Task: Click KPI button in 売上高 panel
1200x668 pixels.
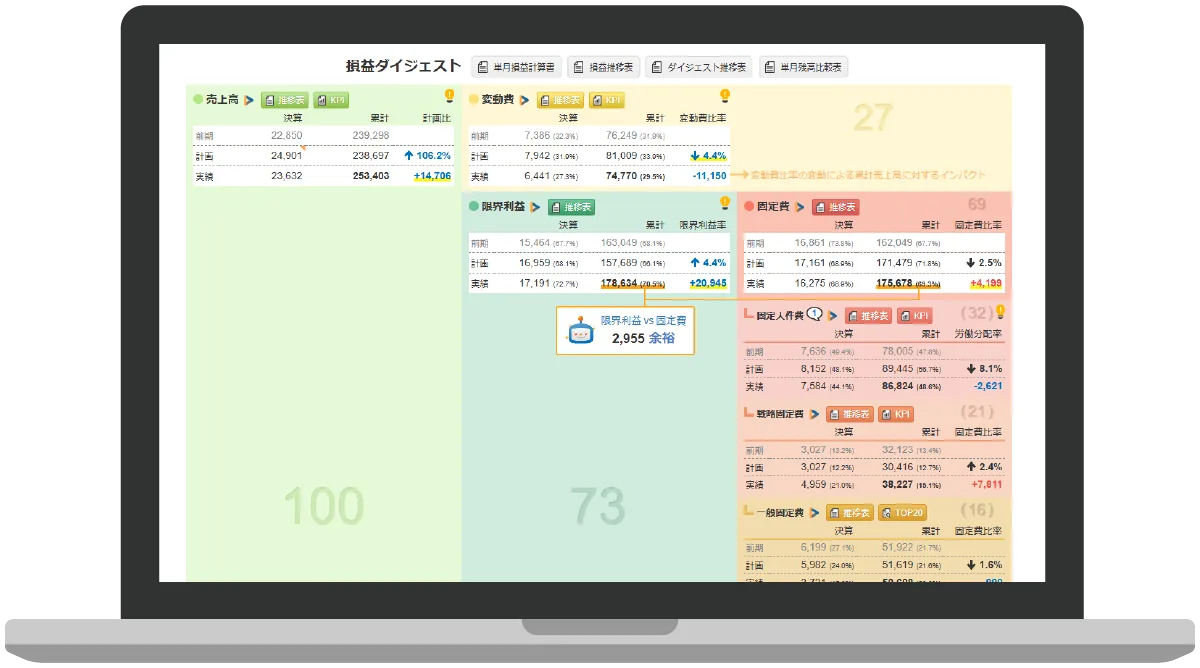Action: 331,100
